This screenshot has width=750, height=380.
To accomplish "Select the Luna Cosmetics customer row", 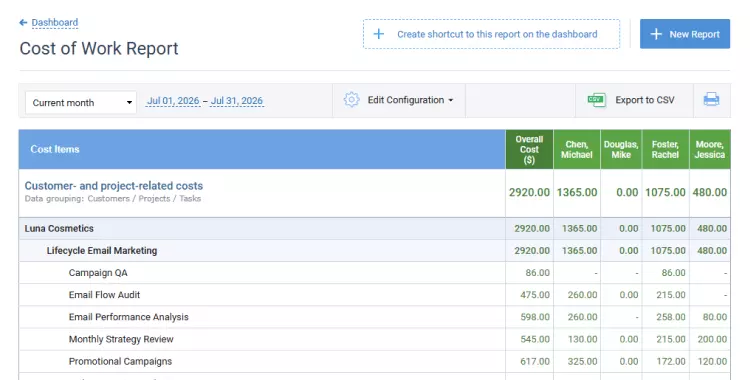I will pyautogui.click(x=375, y=228).
